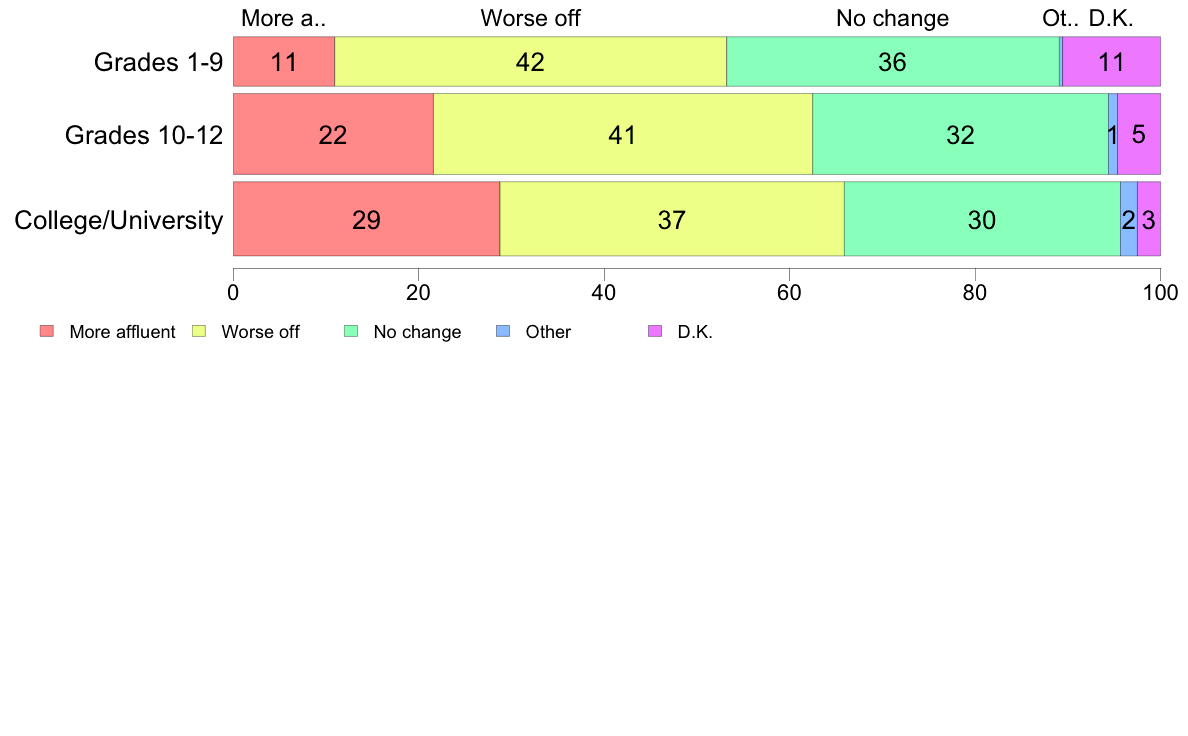The image size is (1188, 736).
Task: Click the Worse off column header label
Action: 530,18
